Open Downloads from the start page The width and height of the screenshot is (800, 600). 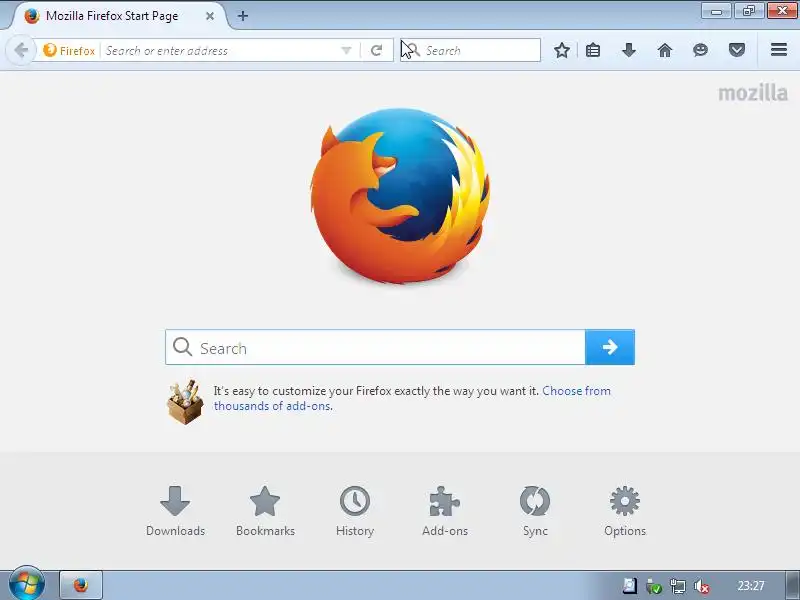point(175,511)
